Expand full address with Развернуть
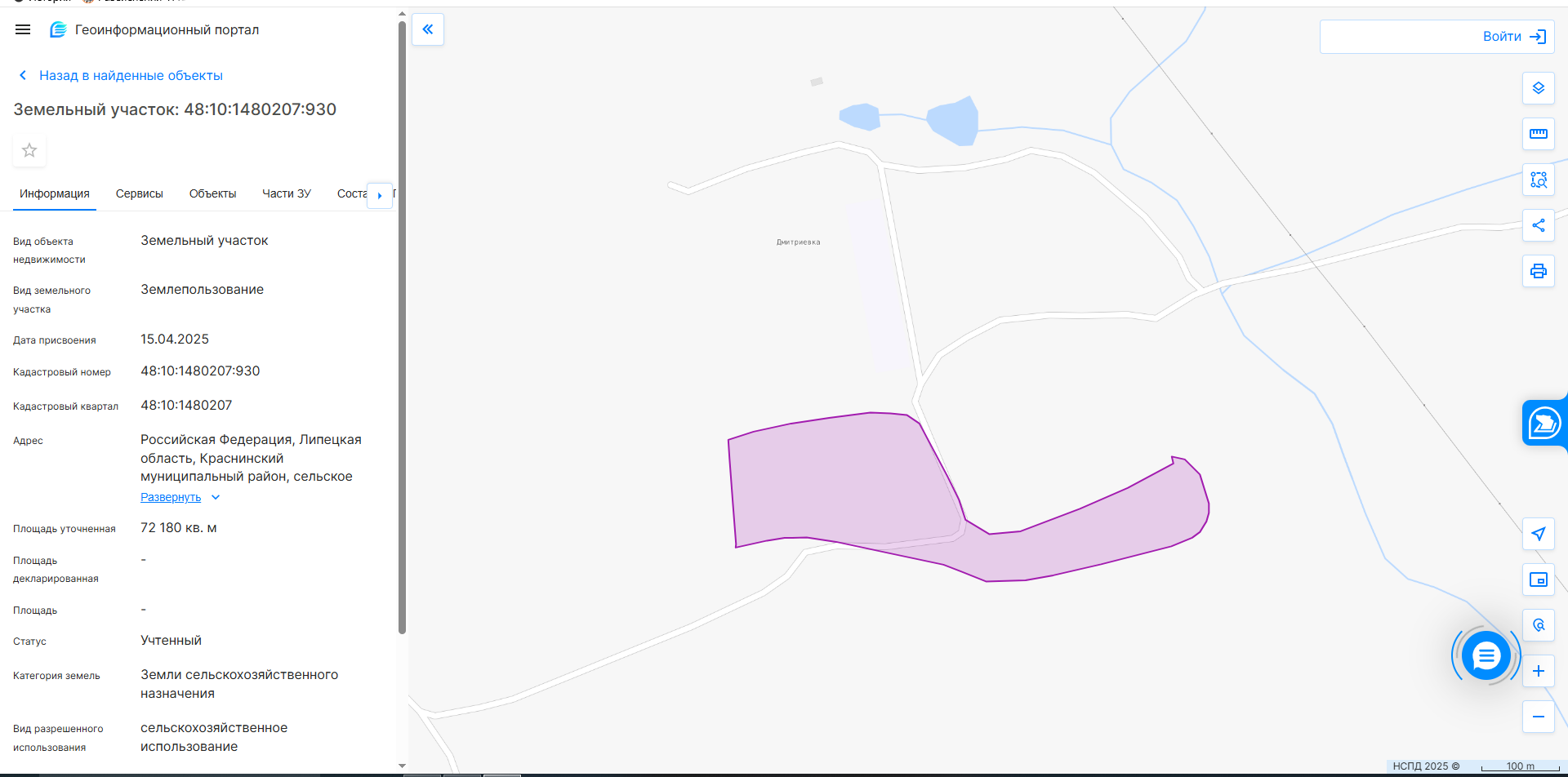 pyautogui.click(x=171, y=497)
